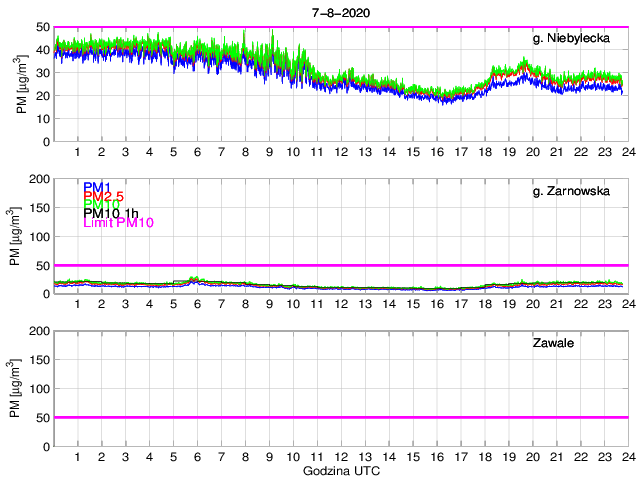Click hour tick "18" under Zarnowska plot
Viewport: 640px width, 480px height.
click(485, 304)
